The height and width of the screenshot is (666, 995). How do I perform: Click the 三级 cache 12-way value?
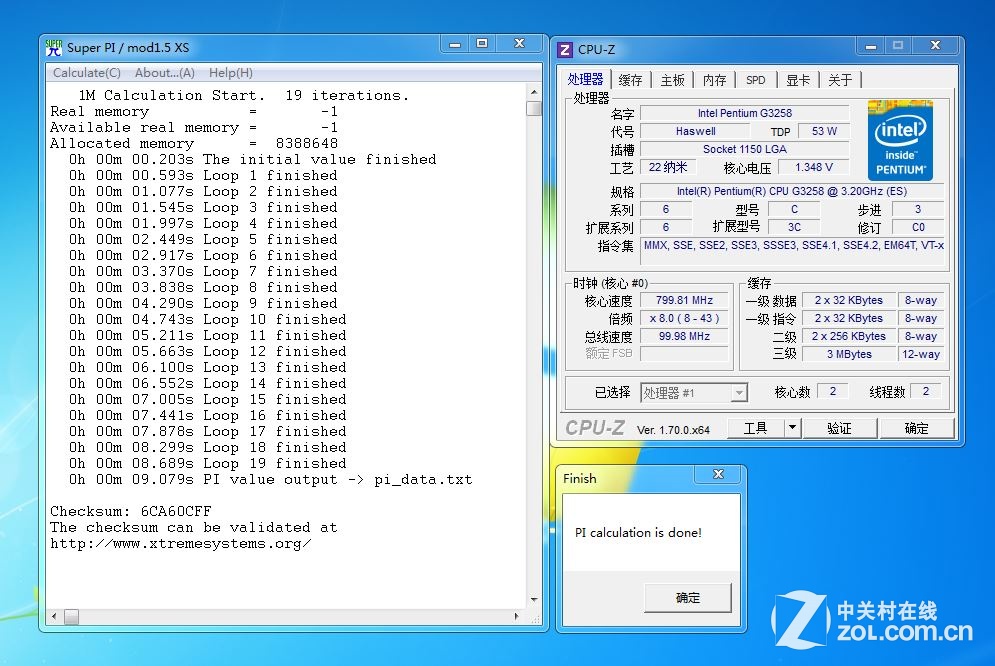pos(921,354)
